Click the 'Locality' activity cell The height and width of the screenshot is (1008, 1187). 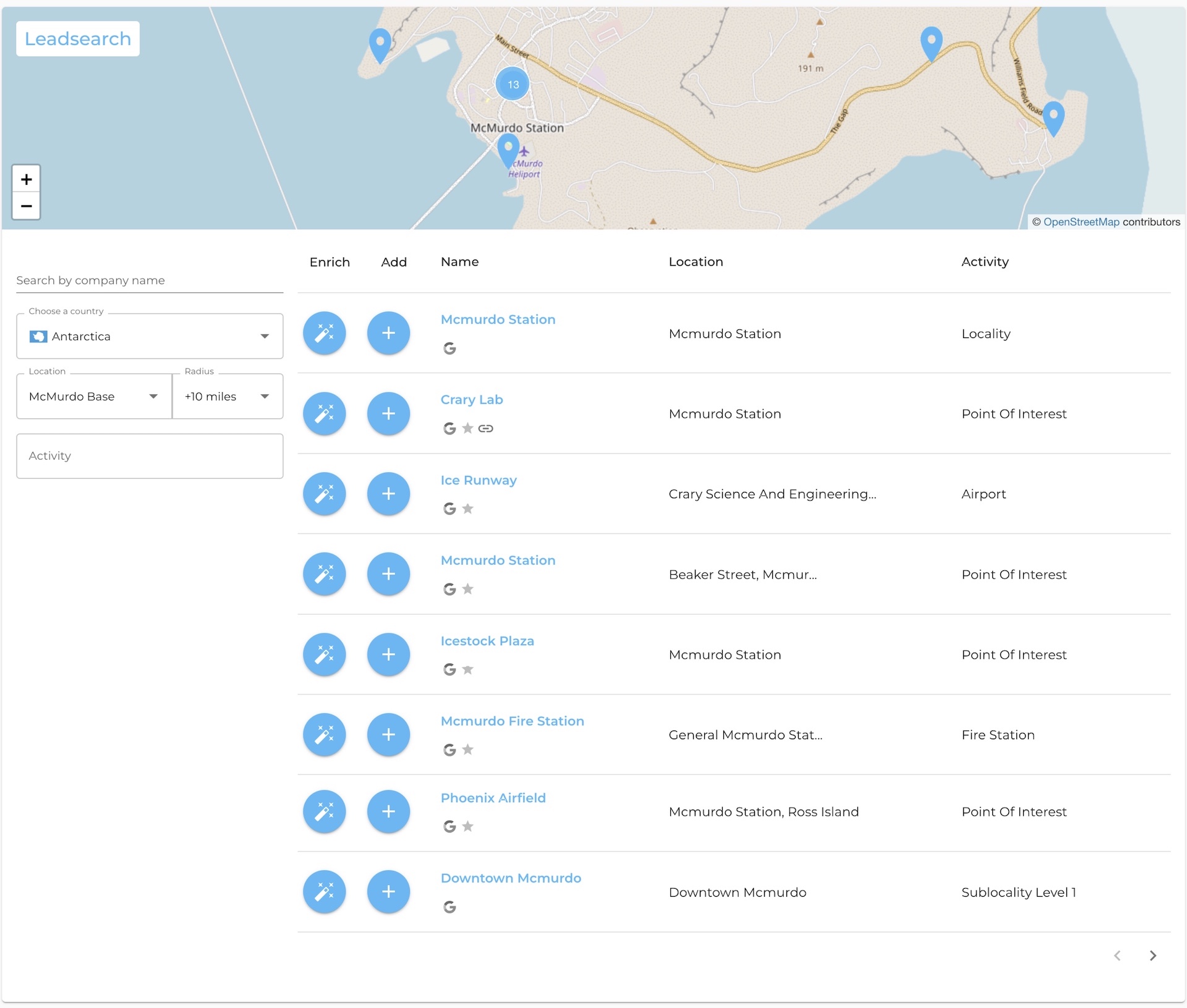[986, 334]
